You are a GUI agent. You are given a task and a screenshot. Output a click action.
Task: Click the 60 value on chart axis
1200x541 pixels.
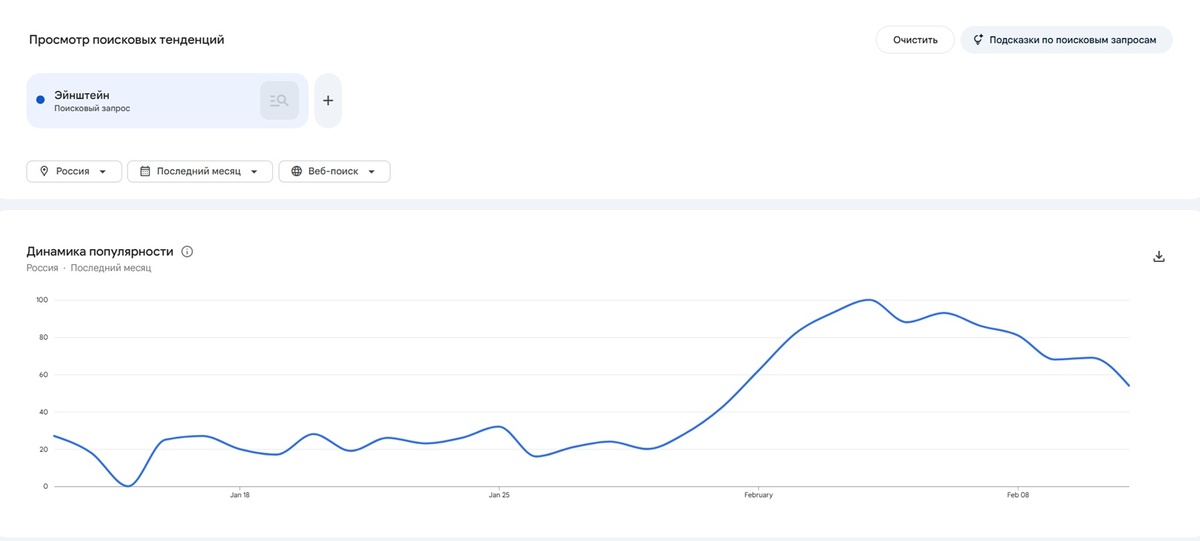point(43,375)
